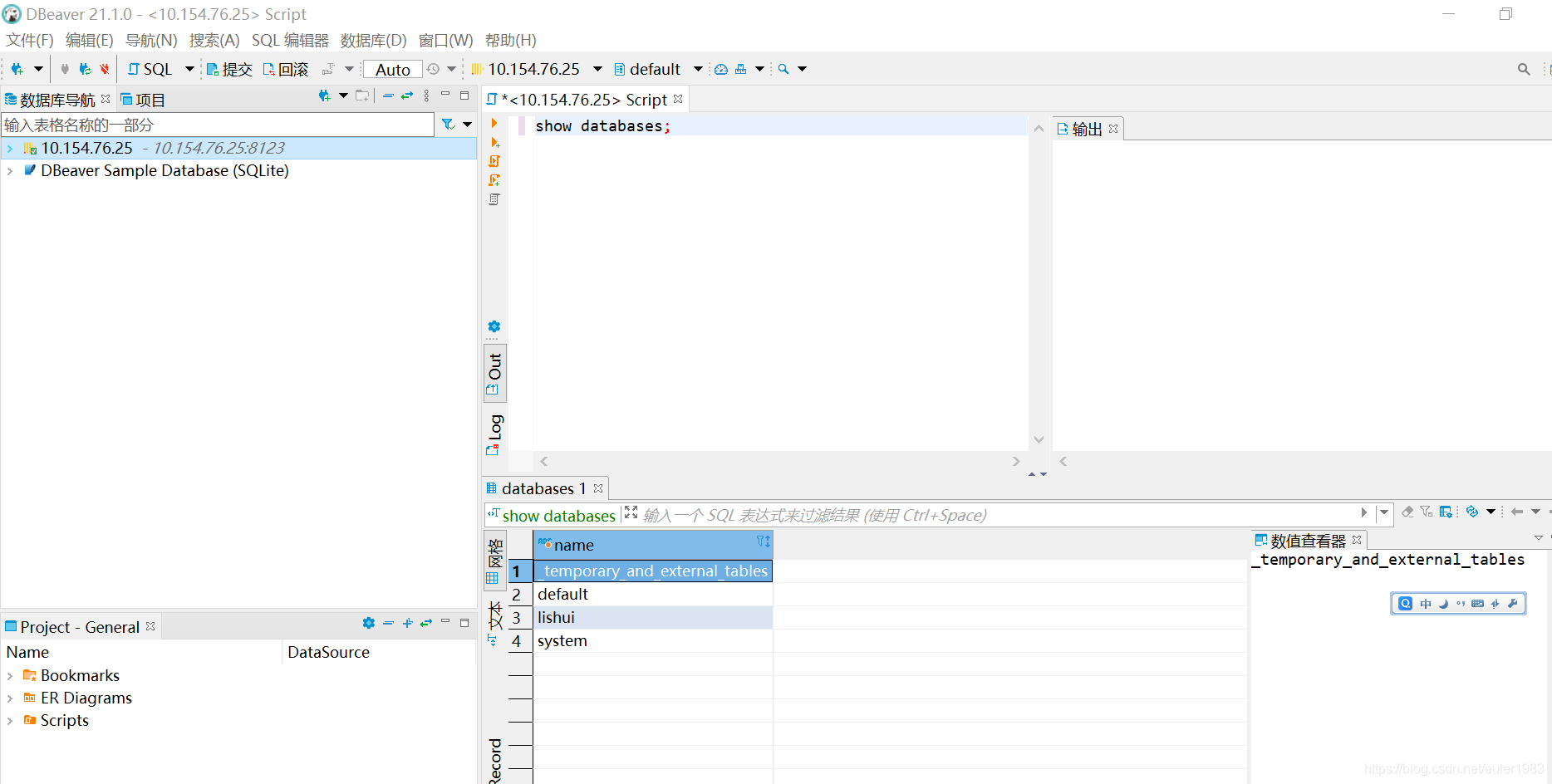Close the 输出 output tab
This screenshot has height=784, width=1552.
coord(1113,129)
